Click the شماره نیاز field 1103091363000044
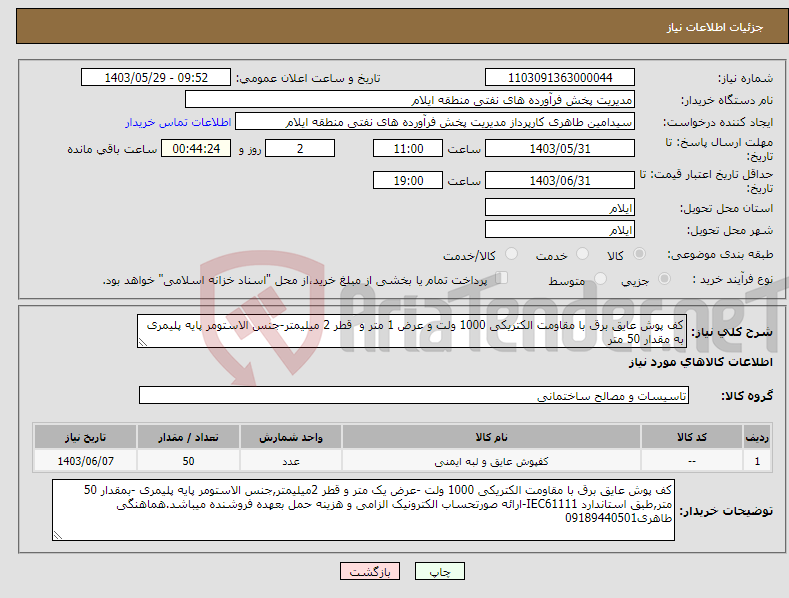Screen dimensions: 789x598 [x=560, y=78]
